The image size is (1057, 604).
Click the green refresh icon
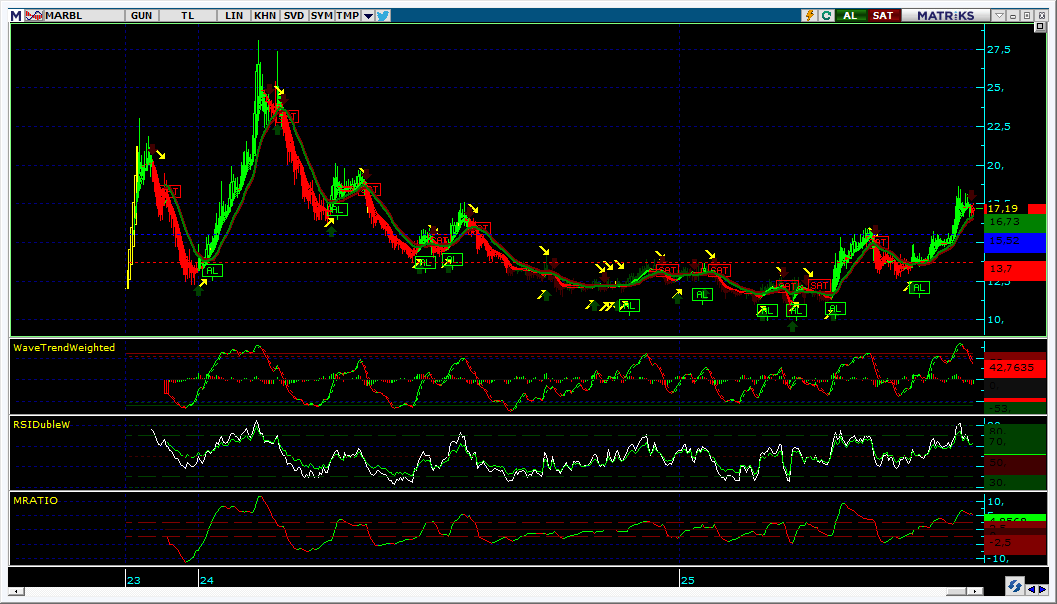coord(826,16)
